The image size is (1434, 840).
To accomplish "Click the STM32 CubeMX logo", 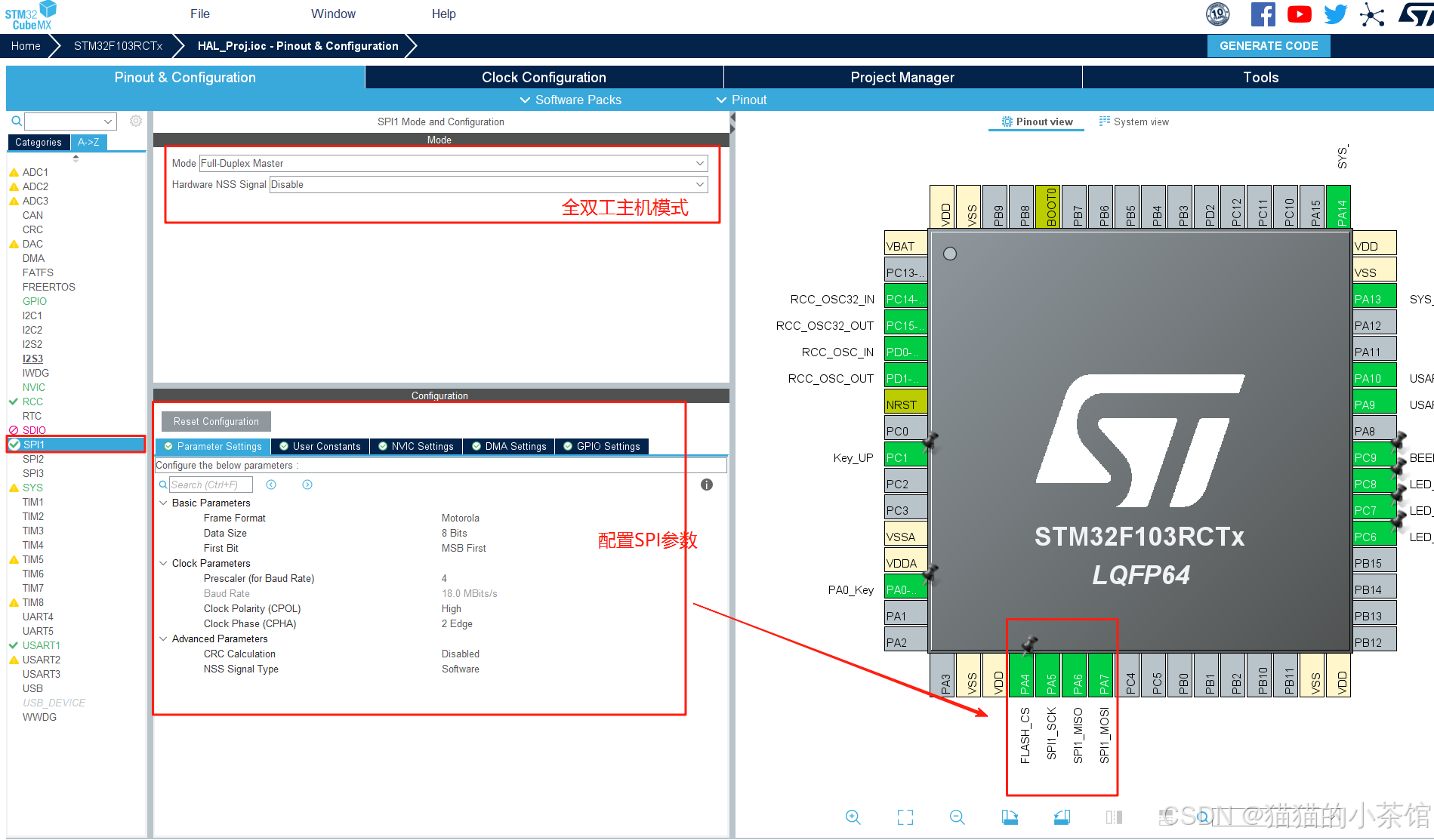I will pos(30,15).
